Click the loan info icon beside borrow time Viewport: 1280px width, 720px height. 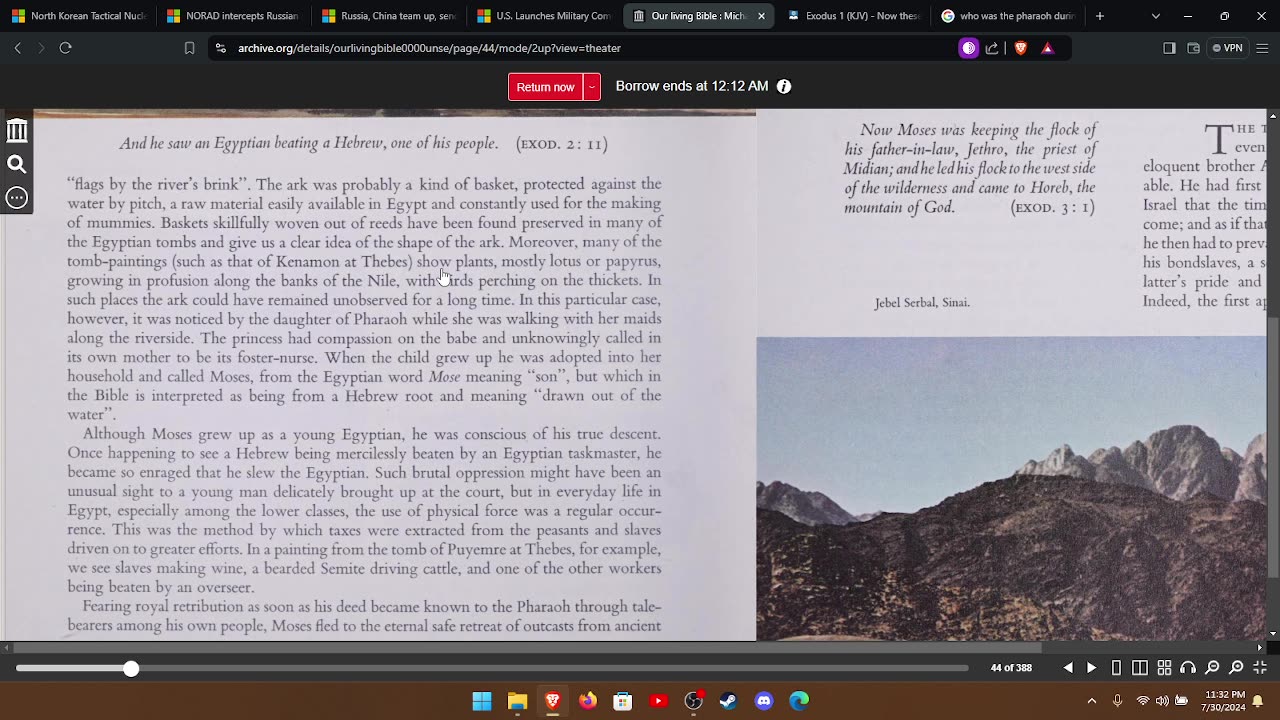[784, 87]
